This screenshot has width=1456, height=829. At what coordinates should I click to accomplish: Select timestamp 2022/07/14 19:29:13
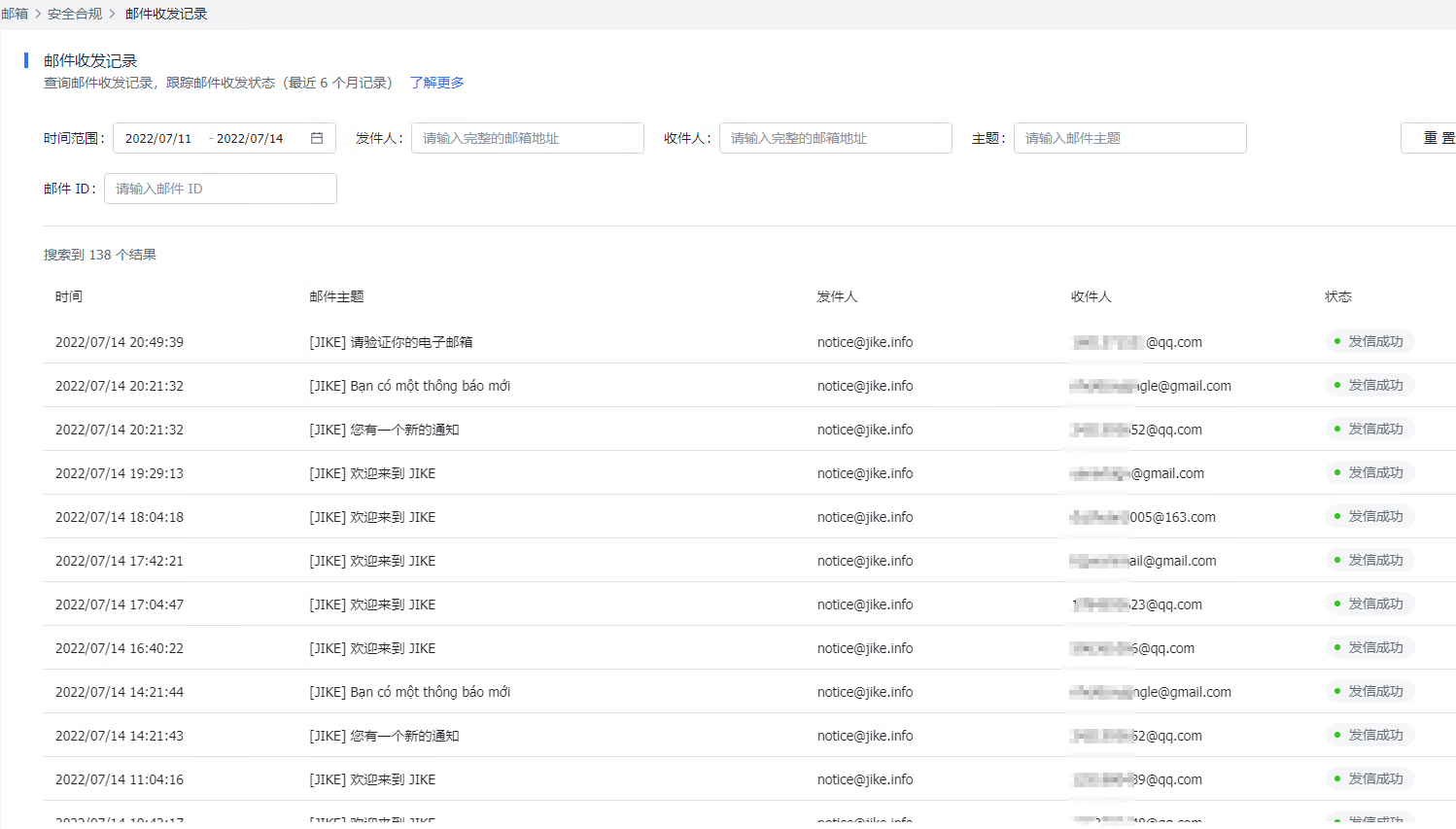click(x=120, y=473)
